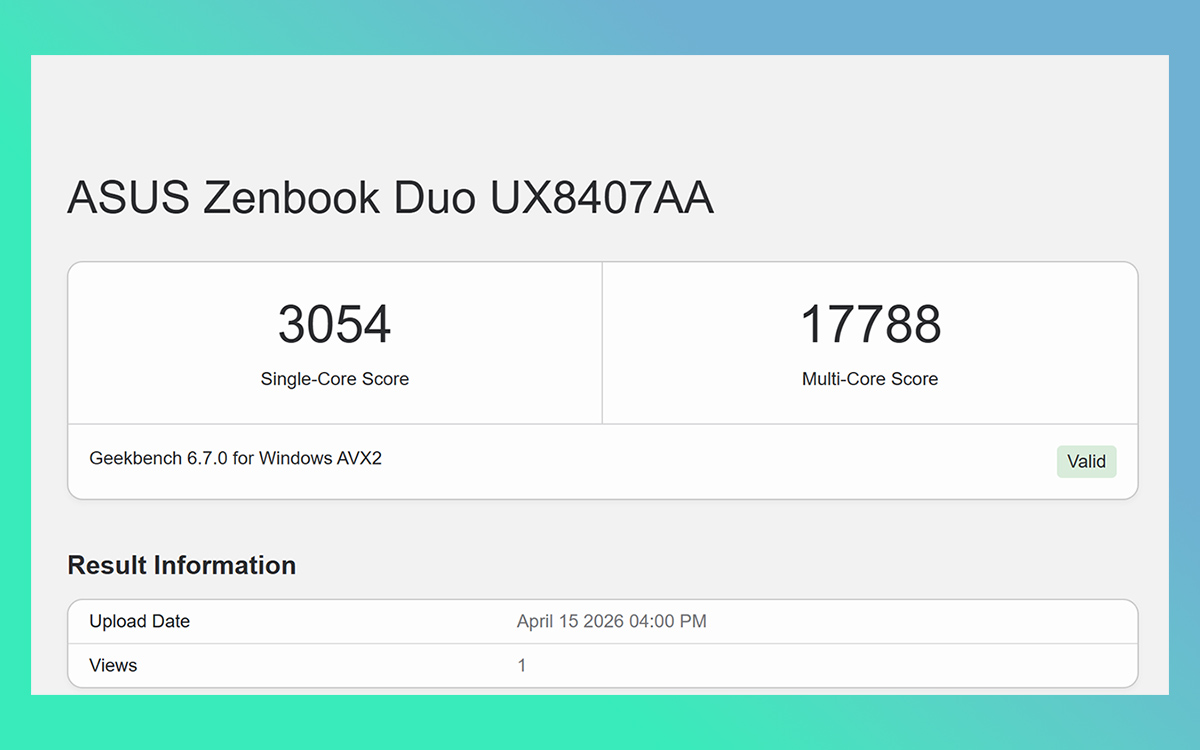1200x750 pixels.
Task: Click the Valid status badge
Action: pyautogui.click(x=1086, y=461)
